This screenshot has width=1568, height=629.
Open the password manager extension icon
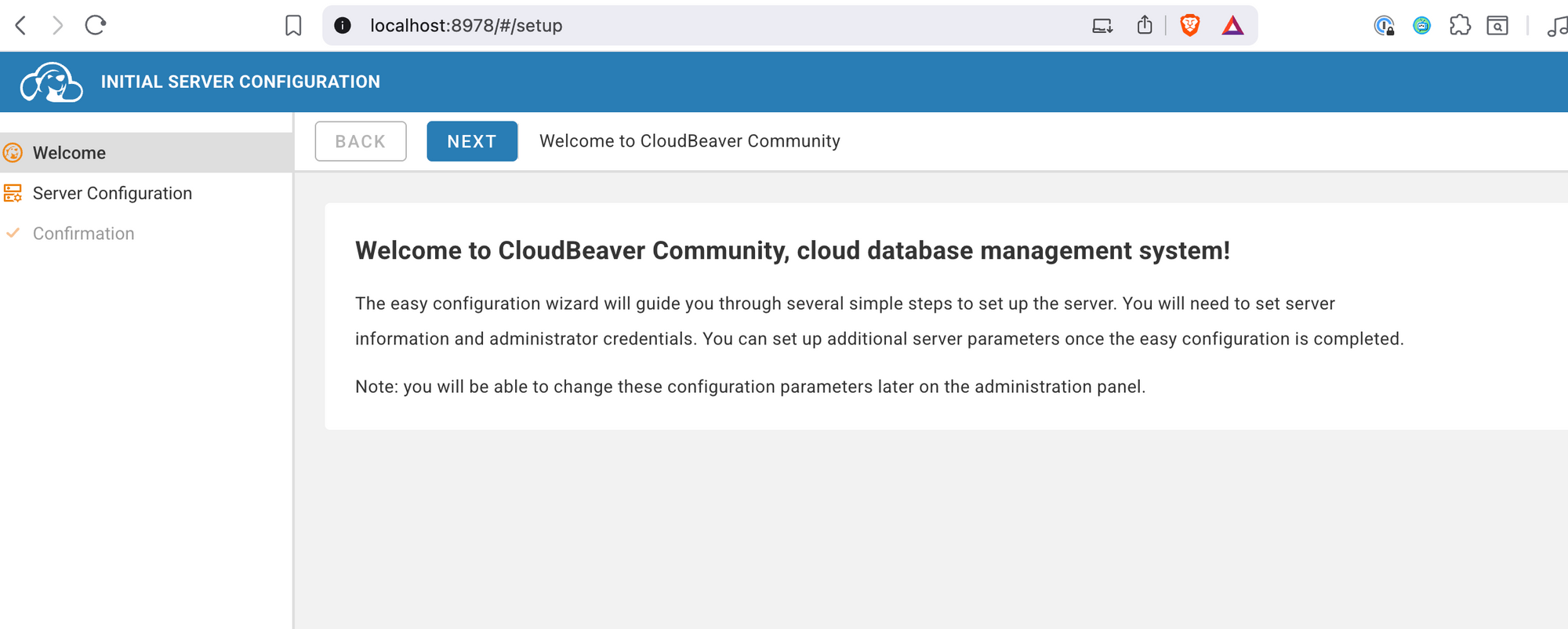[x=1384, y=26]
